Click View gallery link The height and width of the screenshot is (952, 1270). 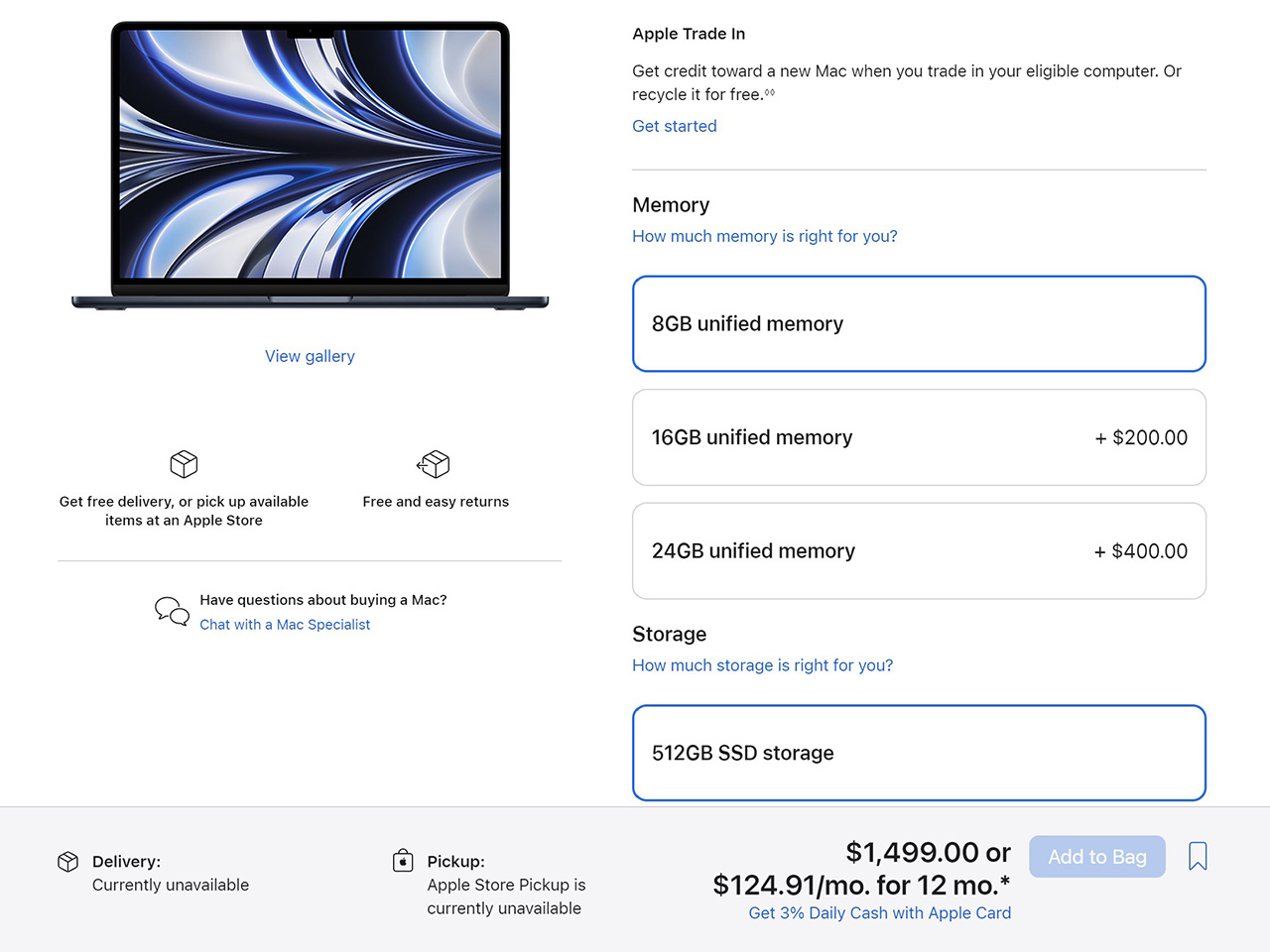tap(310, 356)
